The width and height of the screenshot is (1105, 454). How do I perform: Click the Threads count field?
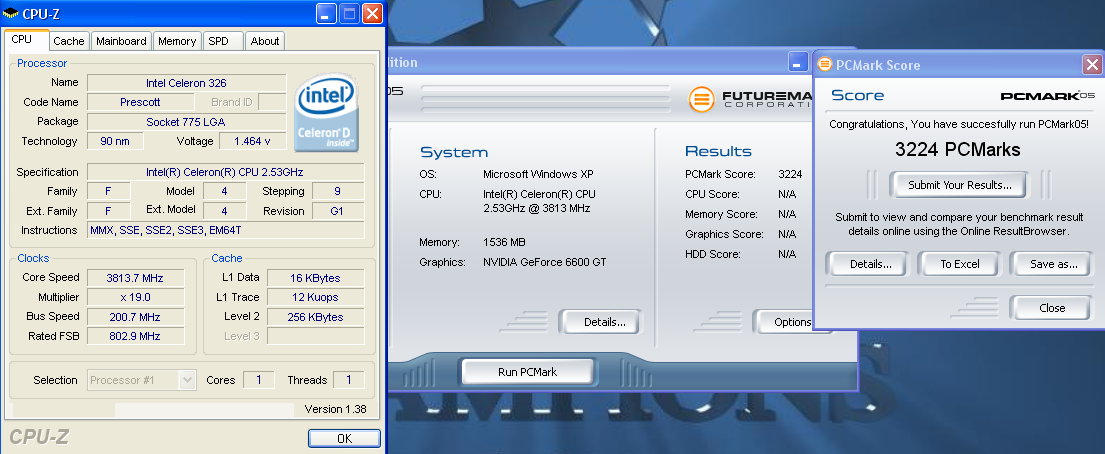[x=349, y=380]
